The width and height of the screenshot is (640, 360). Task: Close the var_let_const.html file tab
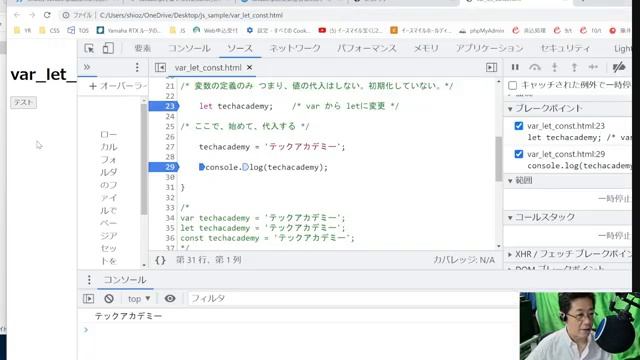tap(249, 67)
